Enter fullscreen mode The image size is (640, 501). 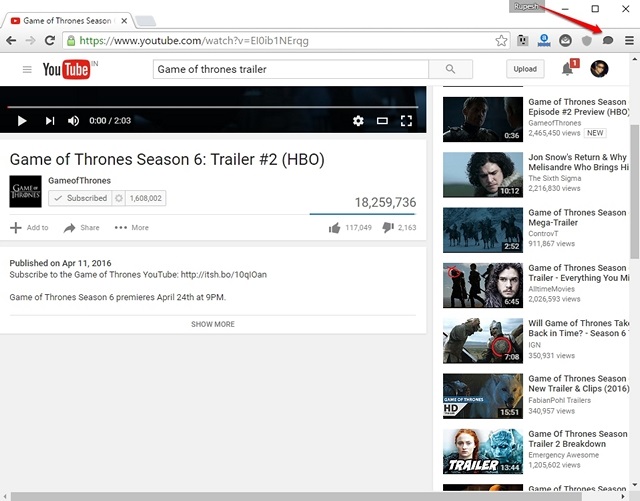coord(406,121)
